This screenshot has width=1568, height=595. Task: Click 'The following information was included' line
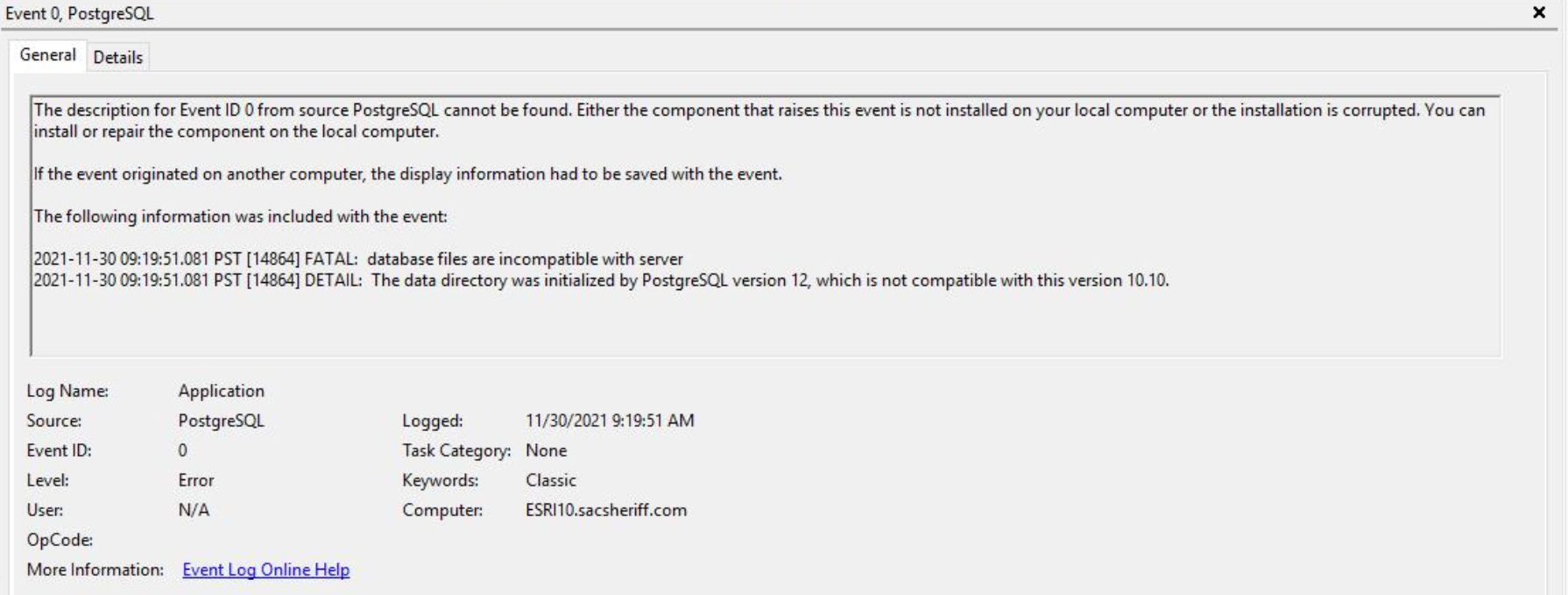[x=240, y=216]
